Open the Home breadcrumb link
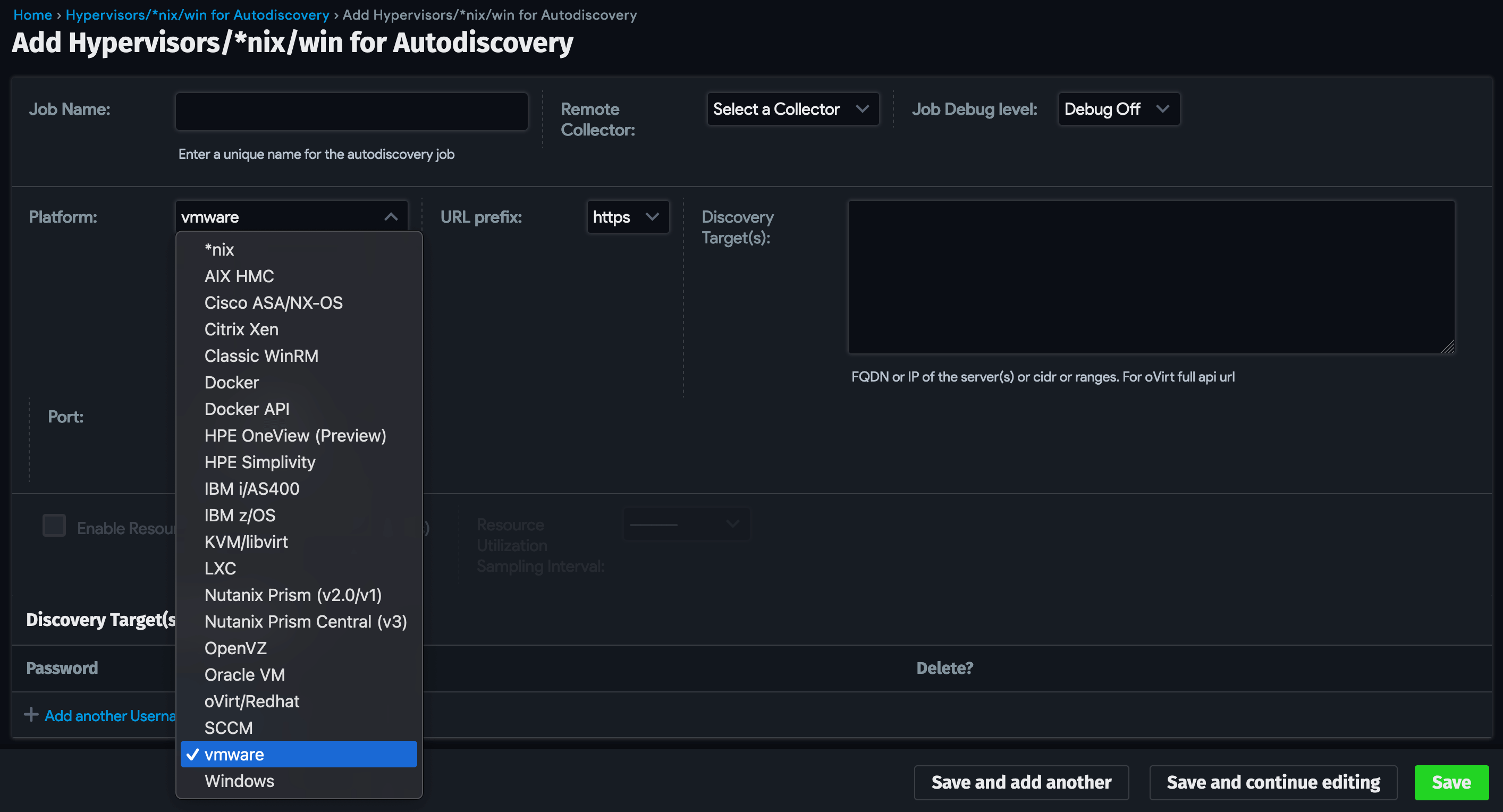 pyautogui.click(x=32, y=14)
